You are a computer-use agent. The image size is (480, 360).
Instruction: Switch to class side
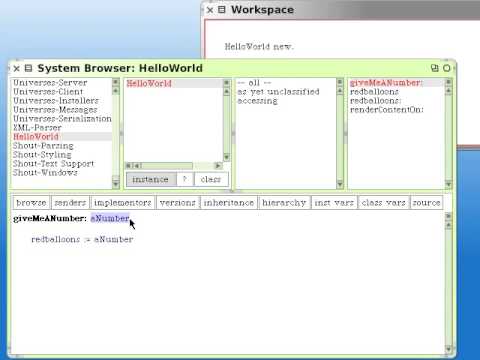[211, 179]
